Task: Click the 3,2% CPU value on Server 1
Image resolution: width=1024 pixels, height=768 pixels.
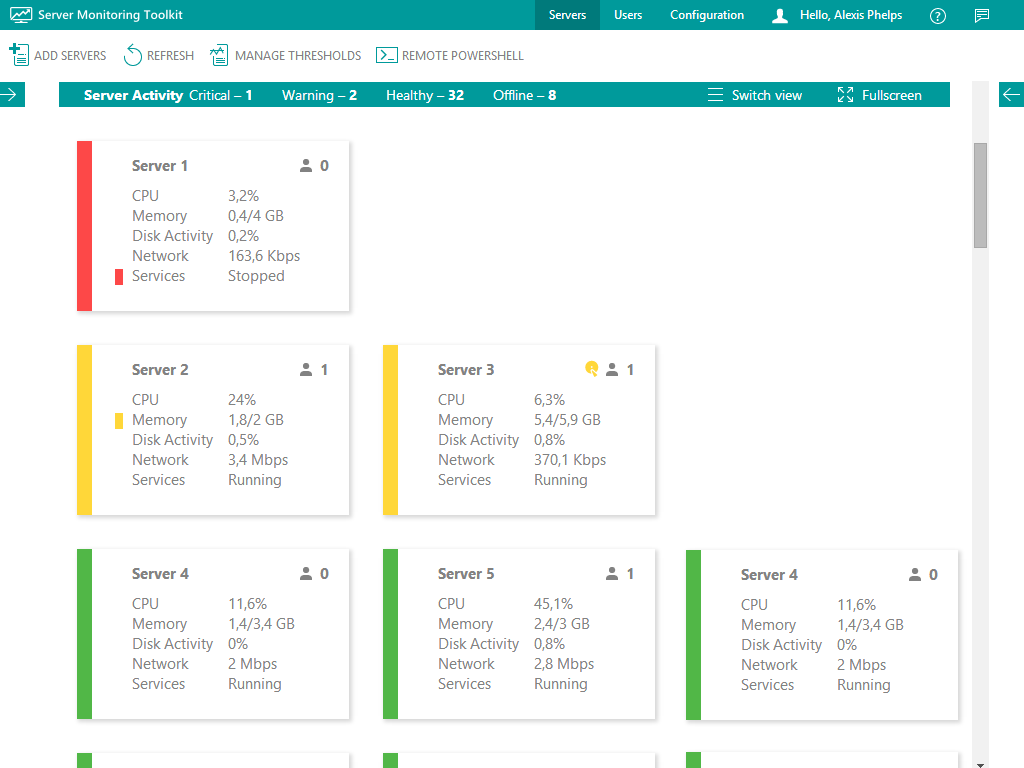Action: (x=243, y=196)
